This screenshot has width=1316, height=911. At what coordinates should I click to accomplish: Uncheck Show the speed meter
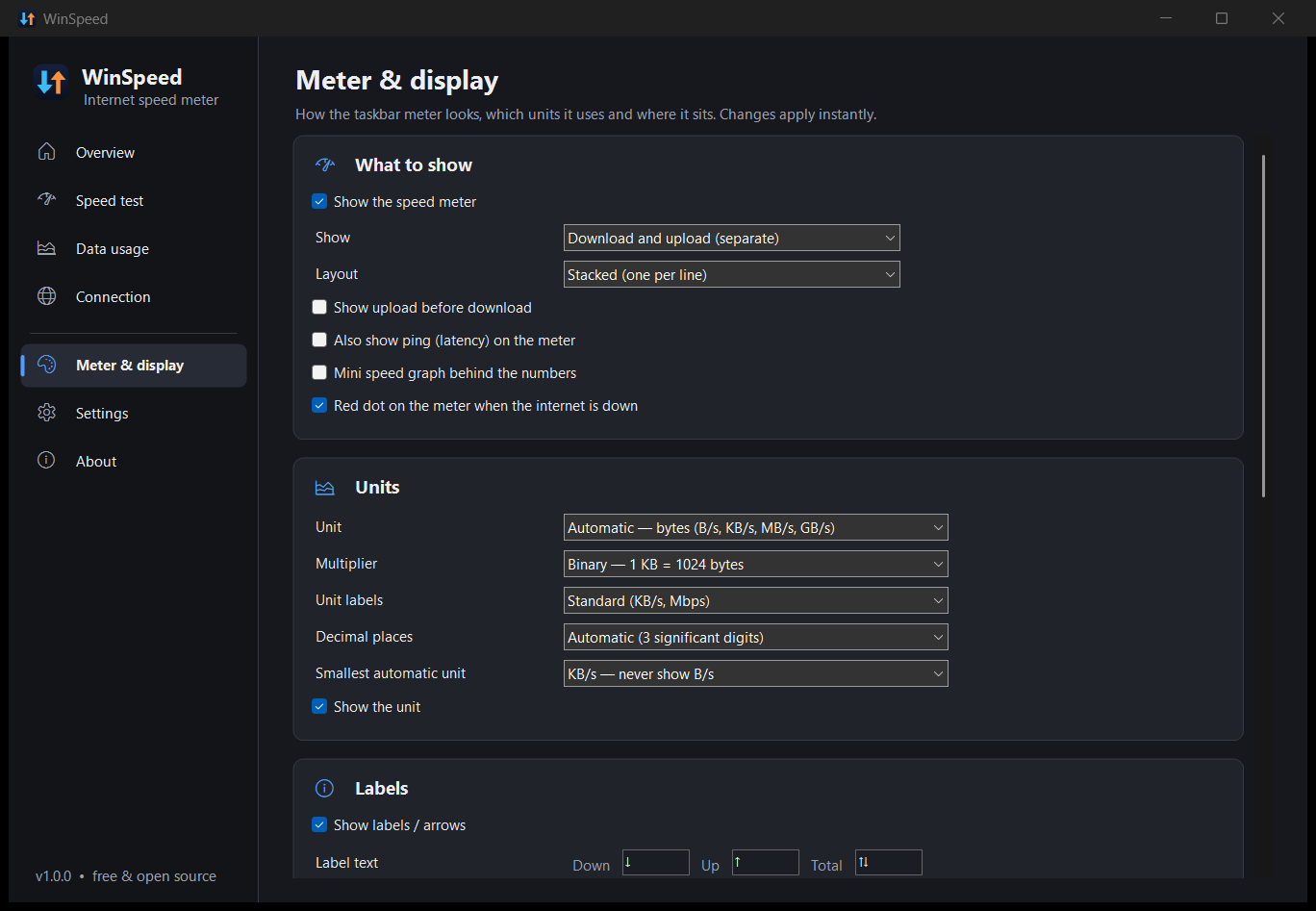click(319, 202)
